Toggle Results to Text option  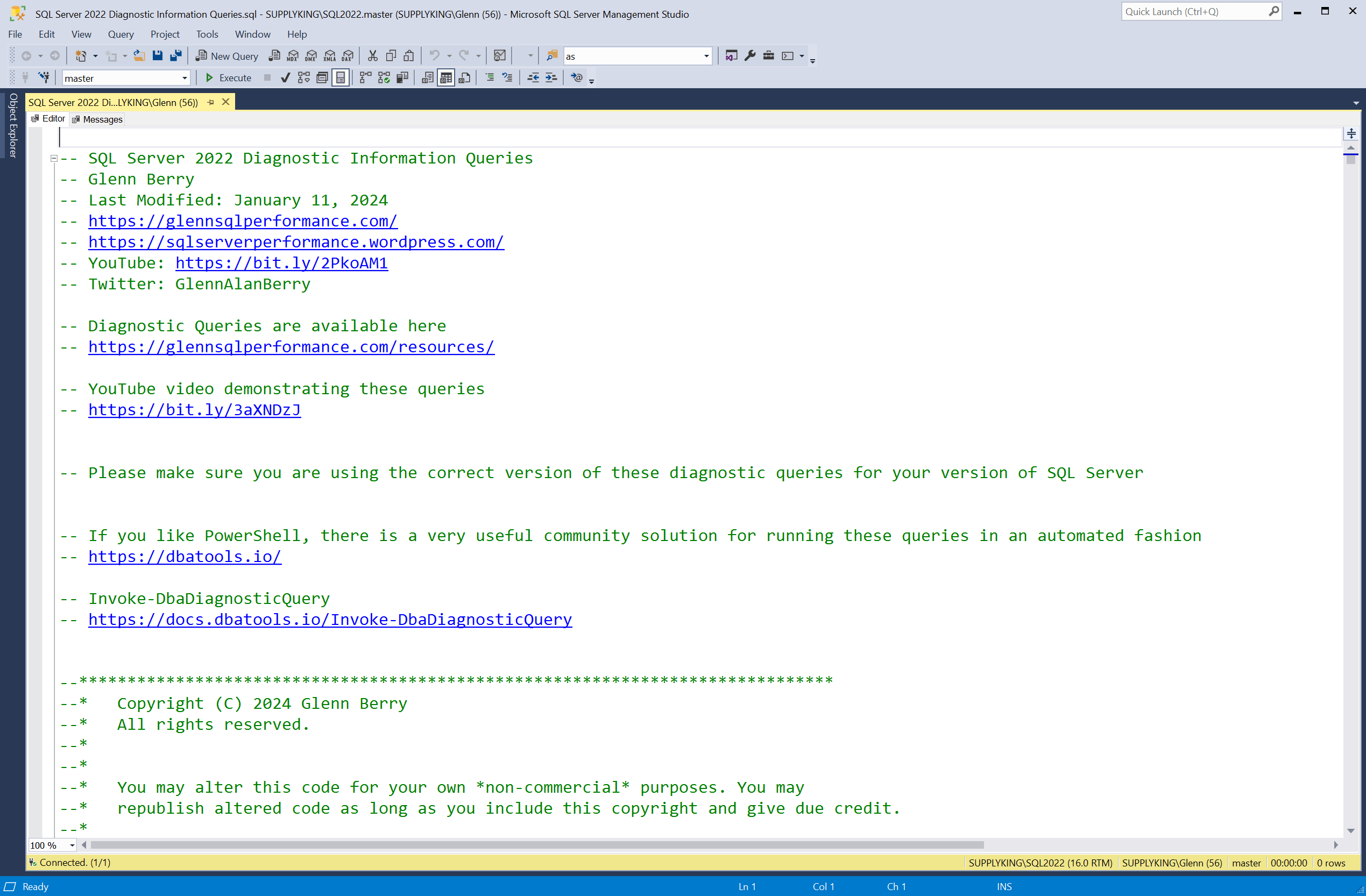tap(427, 78)
